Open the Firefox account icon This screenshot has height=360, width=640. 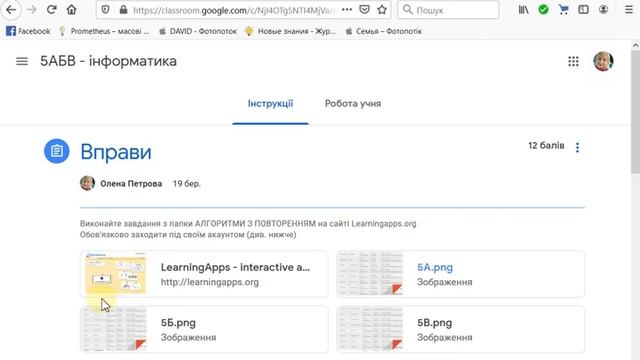[603, 10]
